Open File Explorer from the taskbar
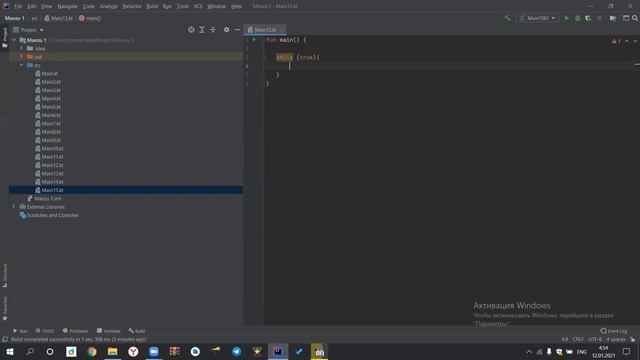This screenshot has width=640, height=360. pos(113,351)
